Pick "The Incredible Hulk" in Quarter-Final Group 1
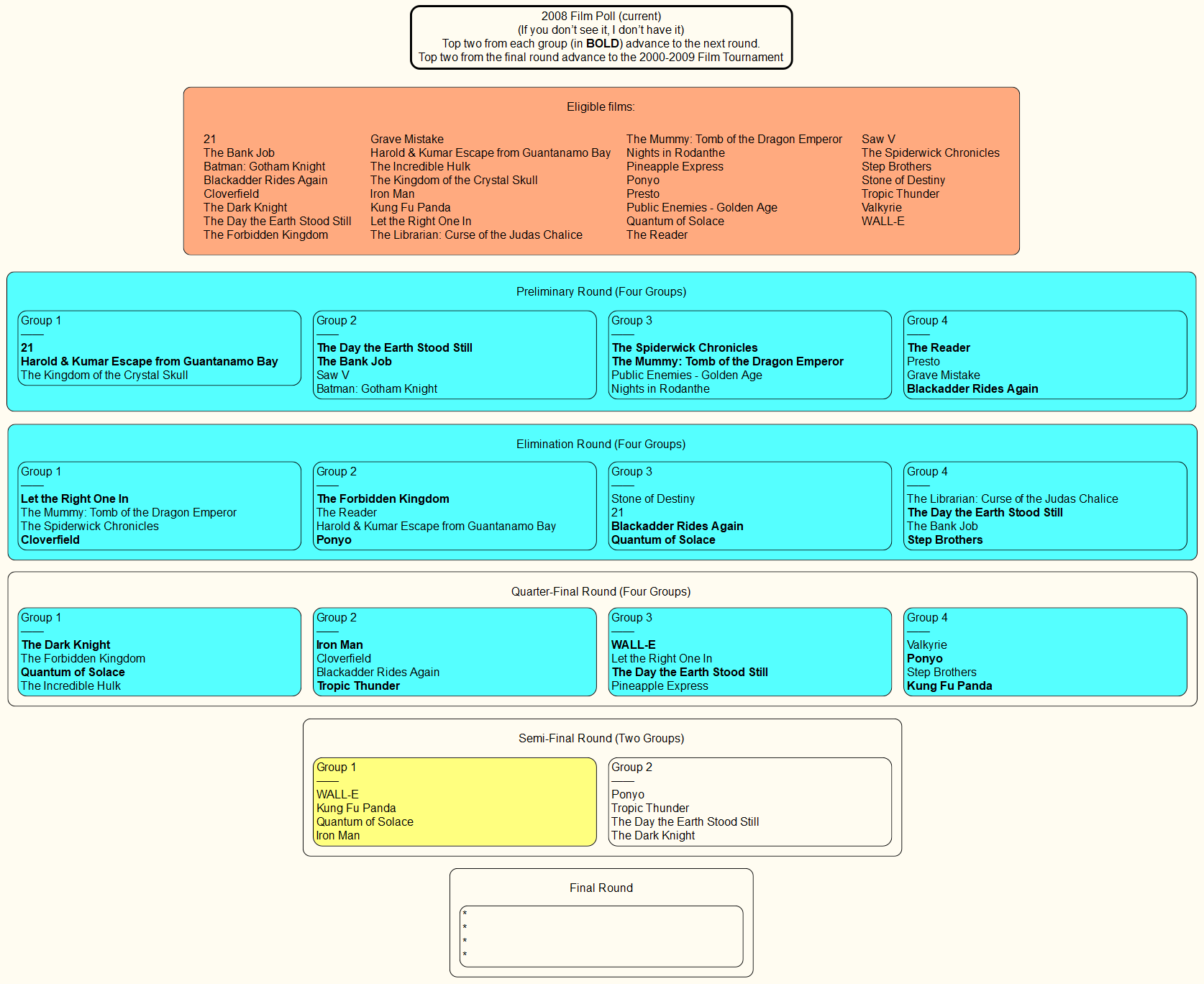 [70, 686]
